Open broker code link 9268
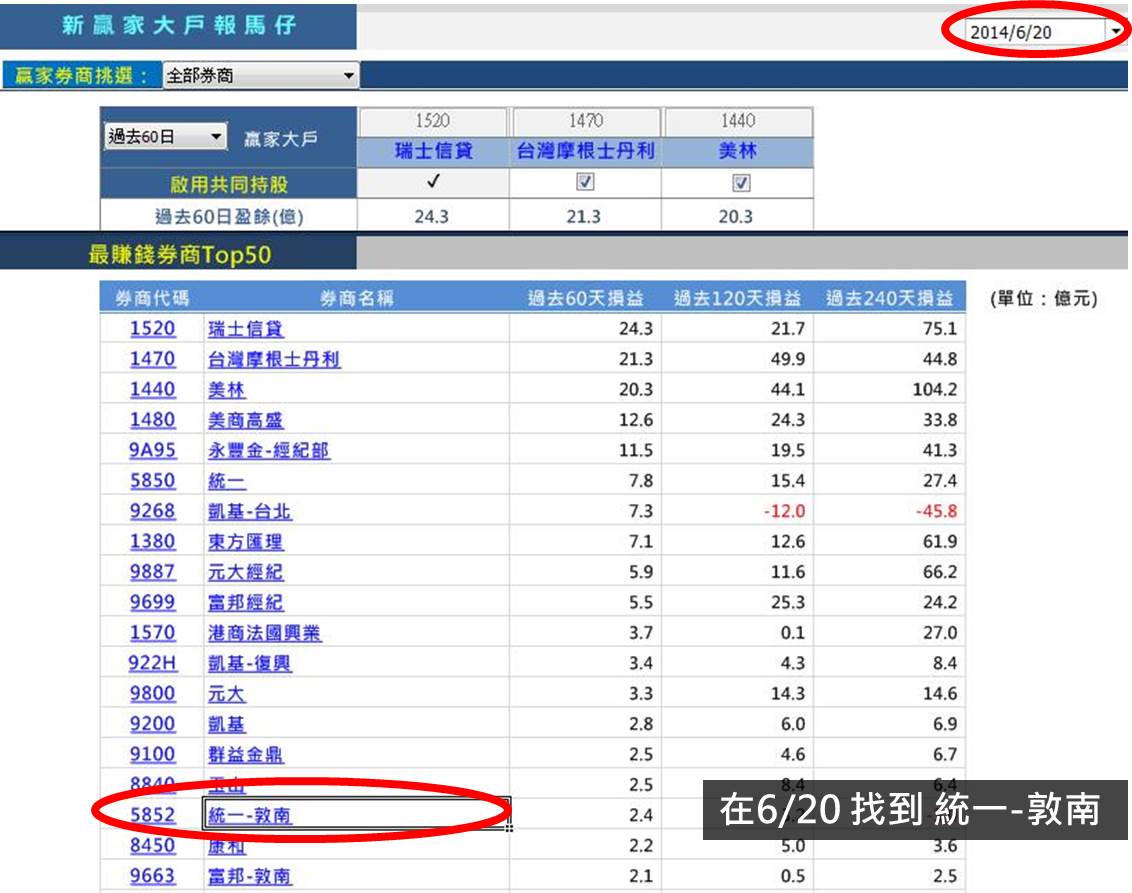1132x893 pixels. pos(152,510)
